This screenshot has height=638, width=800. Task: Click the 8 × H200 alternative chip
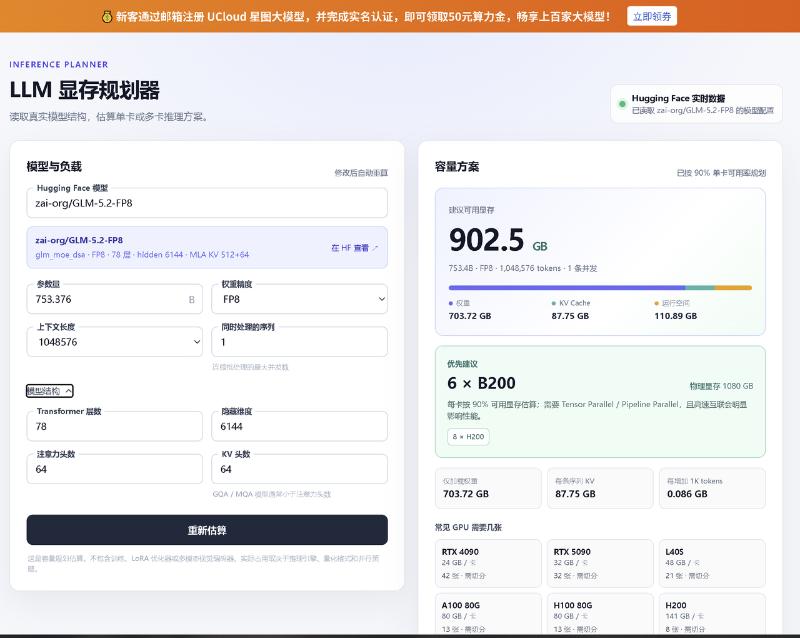(468, 436)
